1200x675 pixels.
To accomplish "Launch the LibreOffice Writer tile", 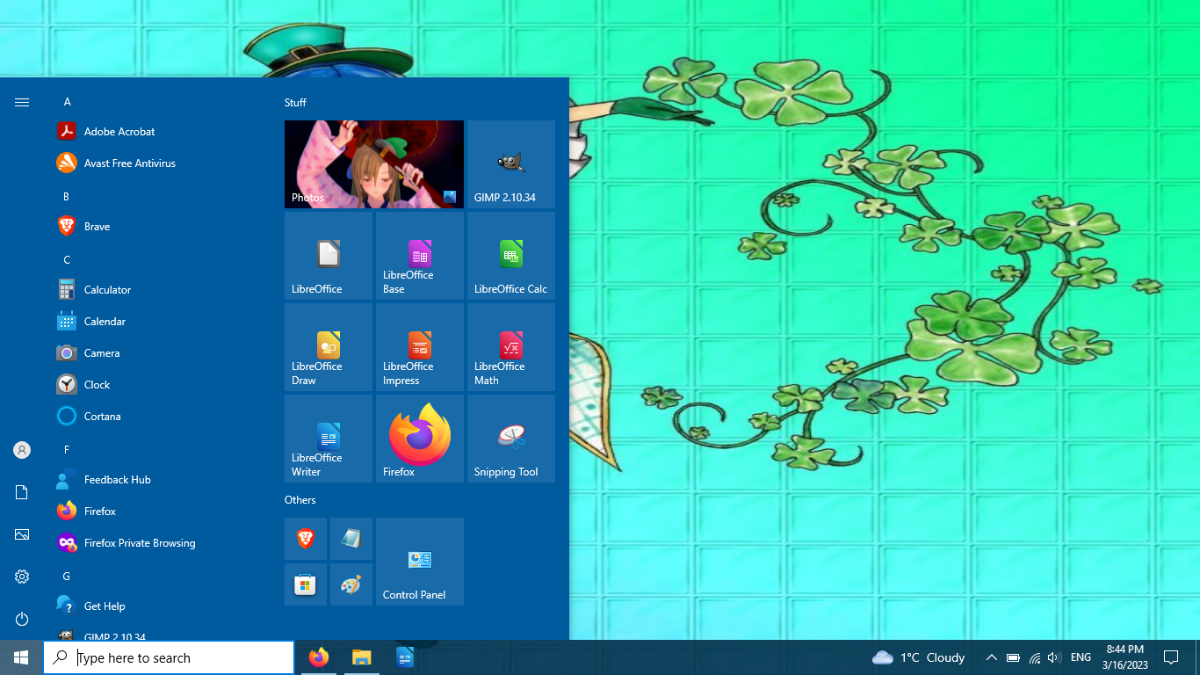I will (328, 438).
